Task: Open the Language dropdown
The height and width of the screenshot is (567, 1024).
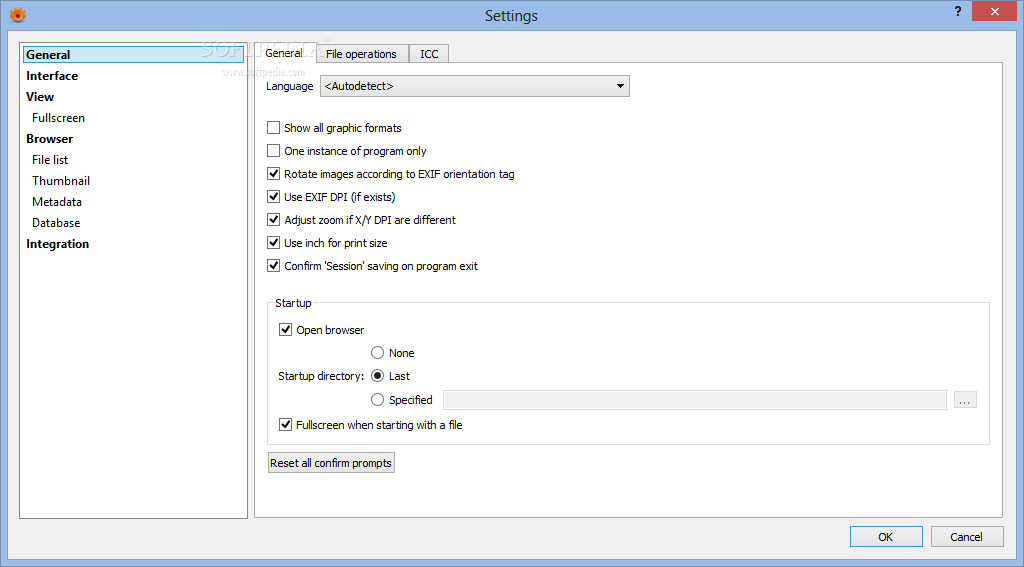Action: click(475, 86)
